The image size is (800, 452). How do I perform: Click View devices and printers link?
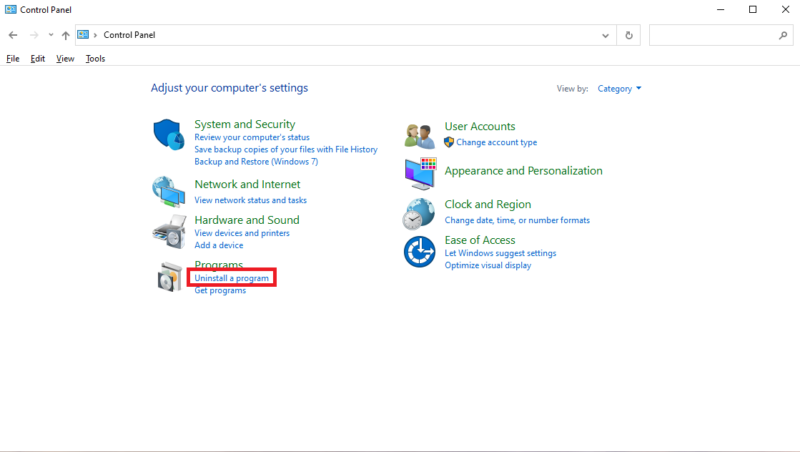[x=242, y=233]
